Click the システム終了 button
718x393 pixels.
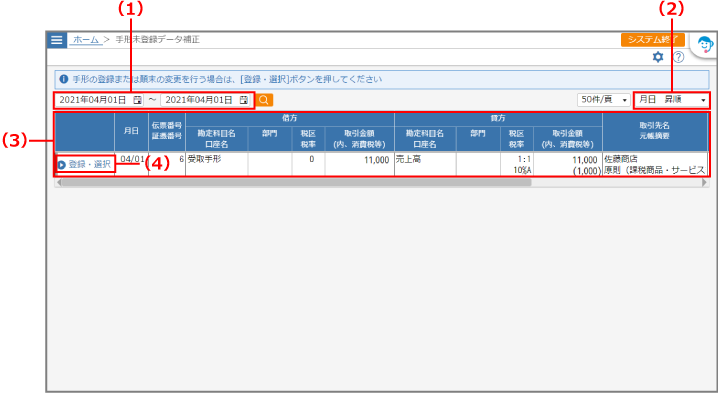pos(653,40)
